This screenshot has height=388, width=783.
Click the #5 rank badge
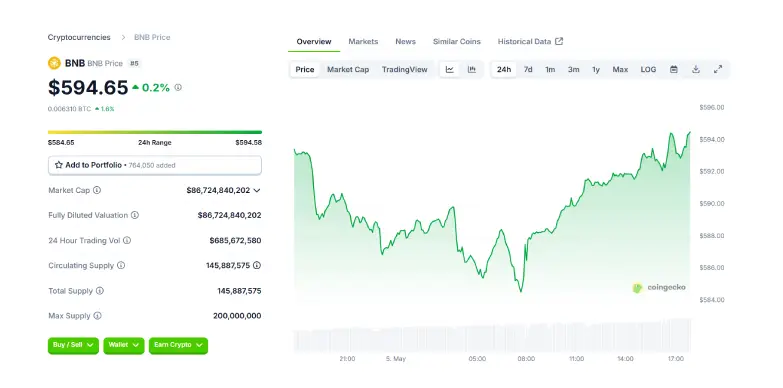134,63
